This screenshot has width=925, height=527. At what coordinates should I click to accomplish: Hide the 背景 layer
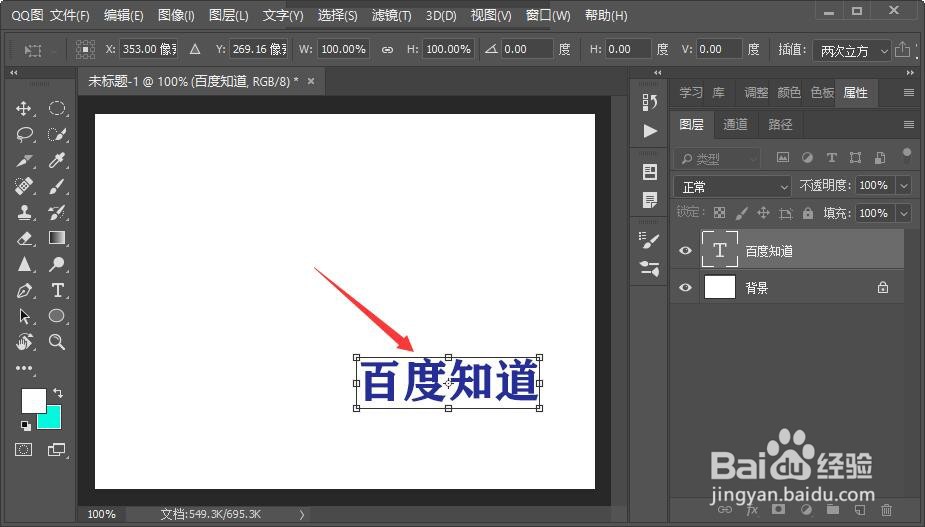(x=685, y=287)
